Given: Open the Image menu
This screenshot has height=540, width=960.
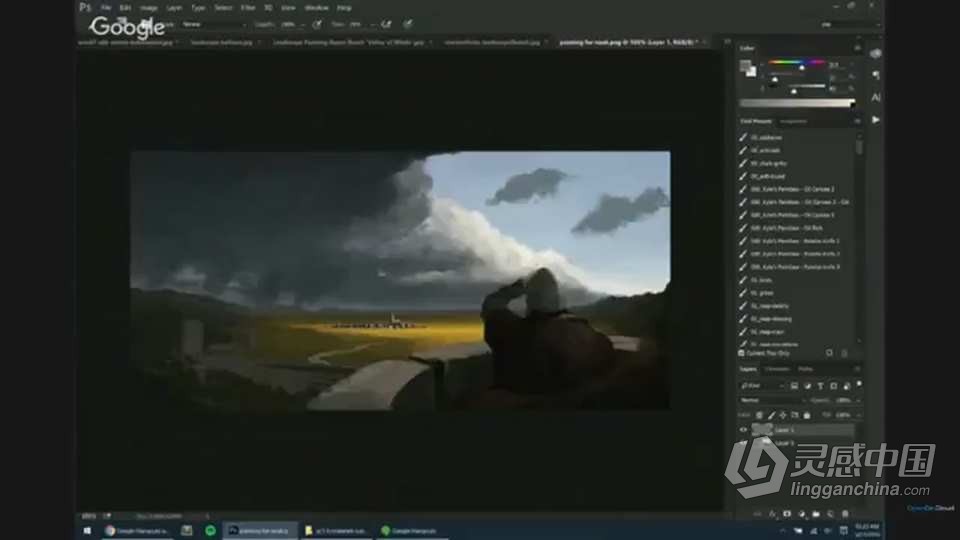Looking at the screenshot, I should coord(149,8).
